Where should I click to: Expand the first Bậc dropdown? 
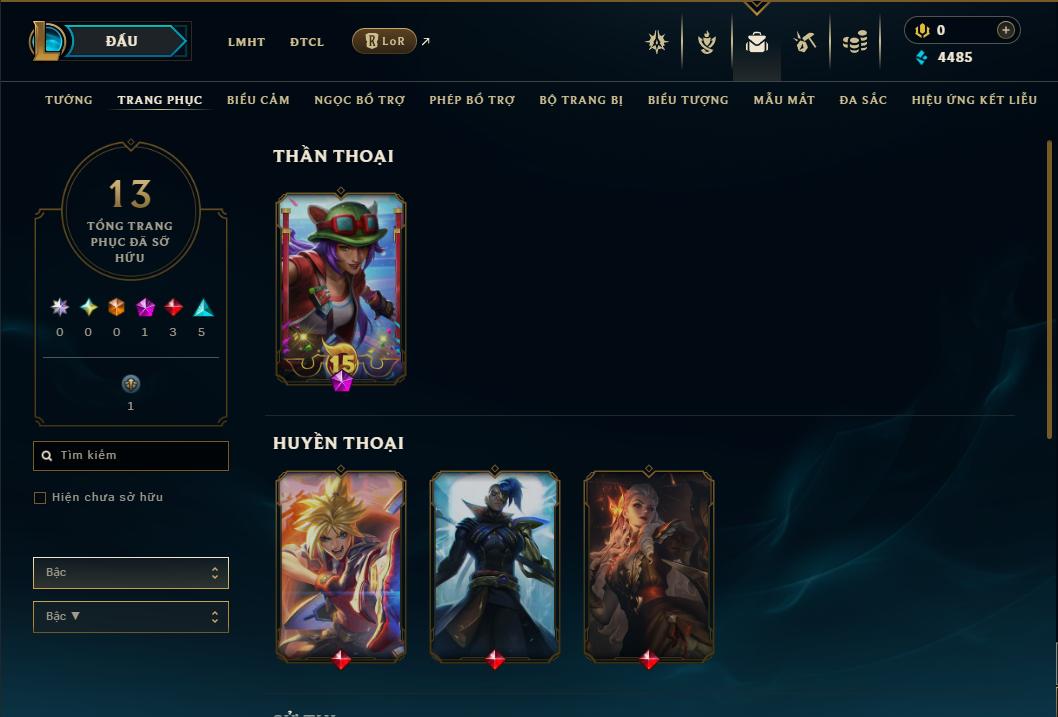pos(131,573)
